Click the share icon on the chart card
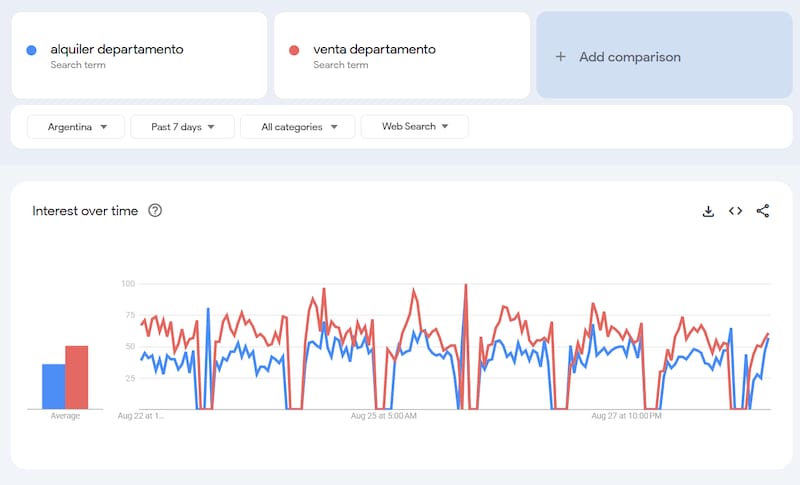Viewport: 800px width, 485px height. (x=763, y=211)
